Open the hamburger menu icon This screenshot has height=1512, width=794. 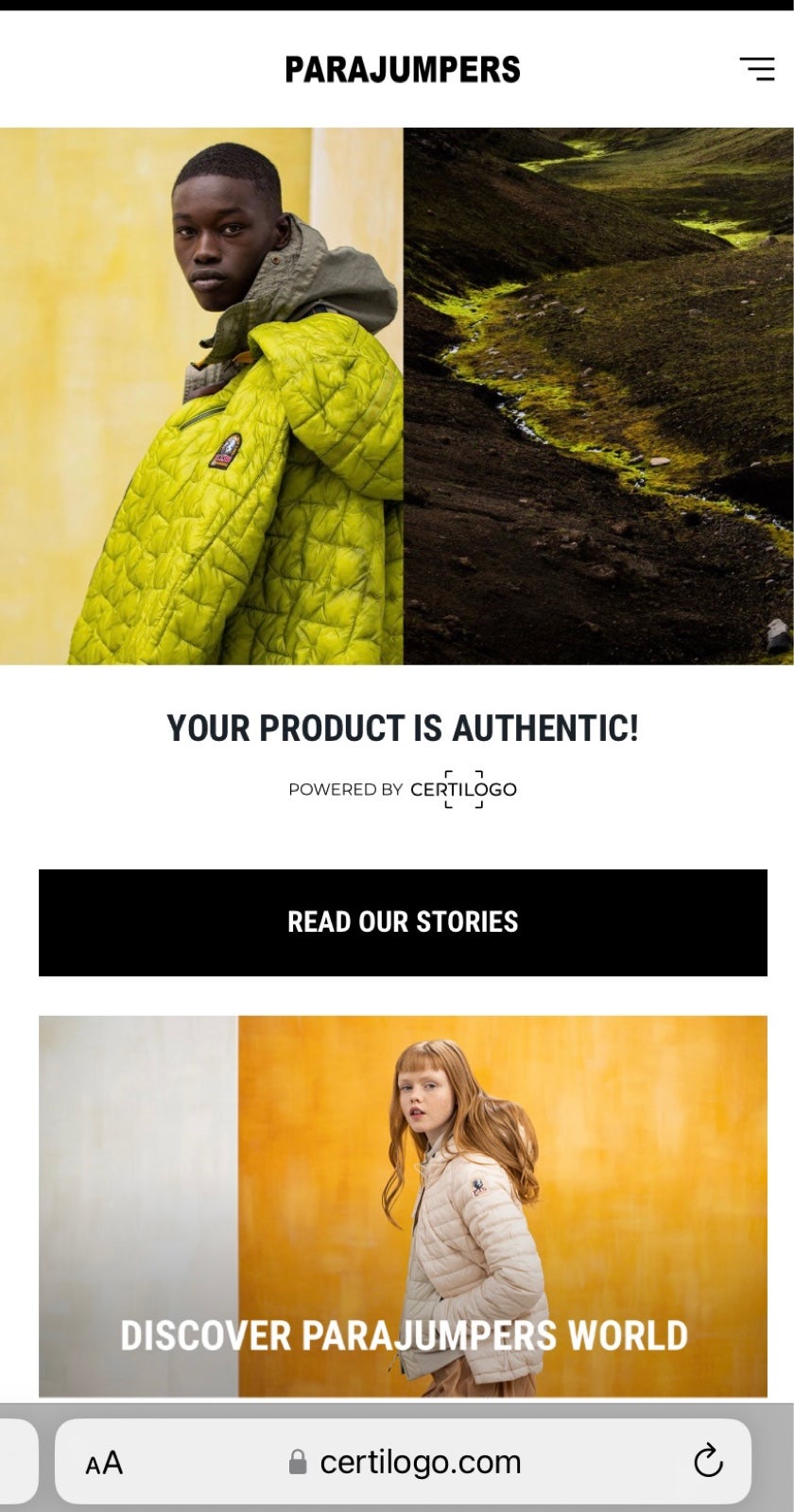coord(756,69)
